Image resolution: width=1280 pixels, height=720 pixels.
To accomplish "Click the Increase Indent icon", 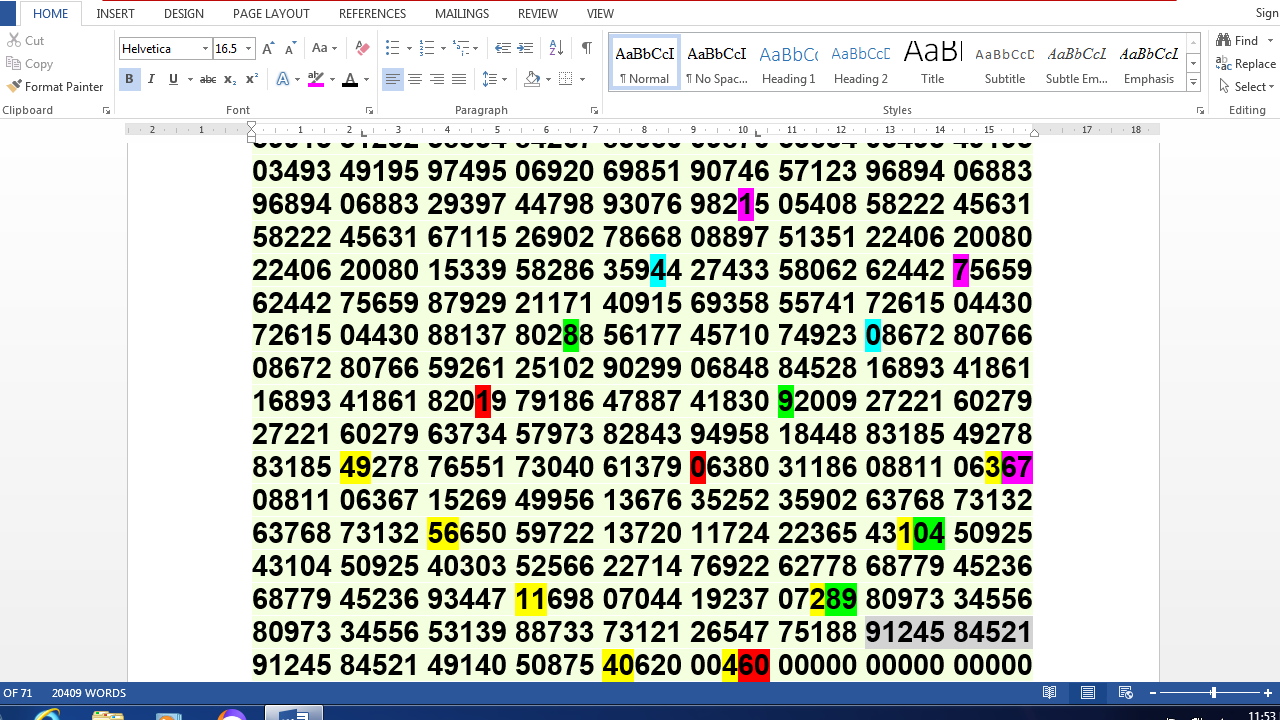I will tap(525, 48).
